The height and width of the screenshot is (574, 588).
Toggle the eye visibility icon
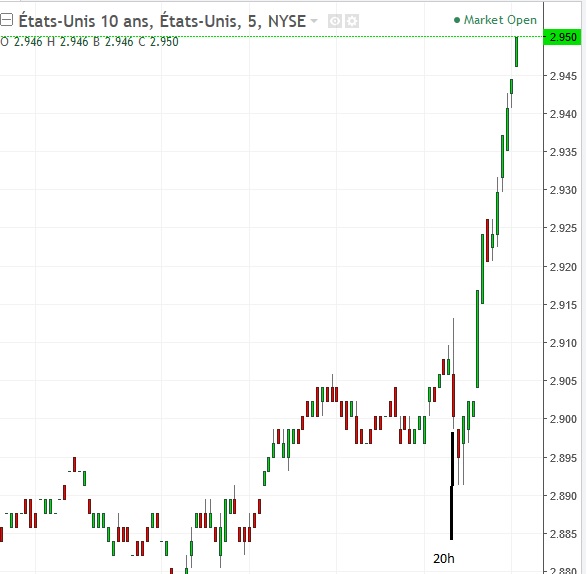pos(334,21)
